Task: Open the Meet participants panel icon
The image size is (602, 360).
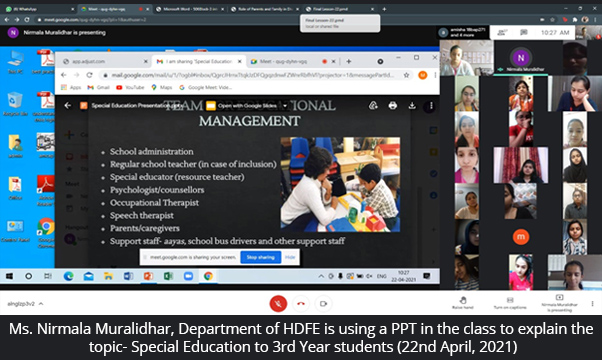Action: (x=502, y=33)
